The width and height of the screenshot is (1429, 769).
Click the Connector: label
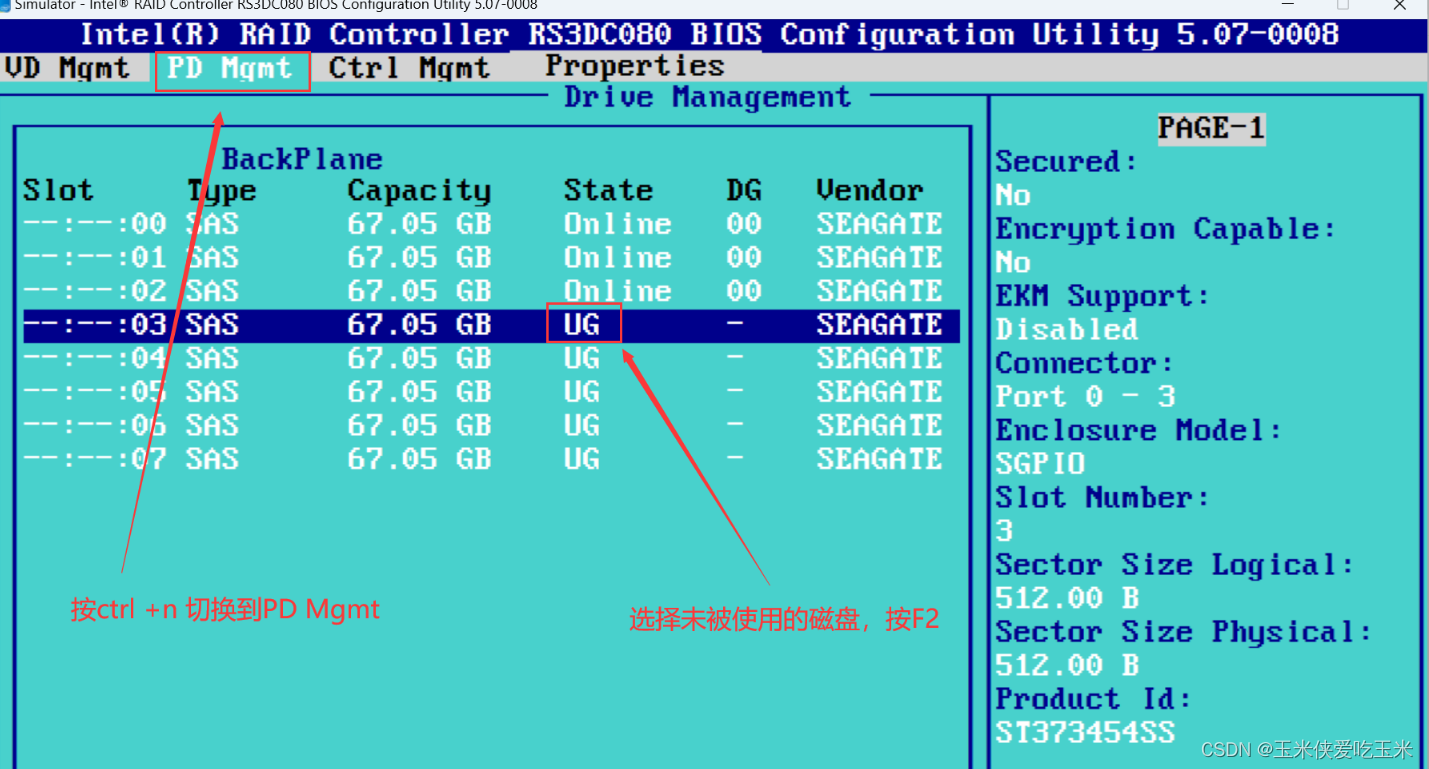(x=1084, y=364)
